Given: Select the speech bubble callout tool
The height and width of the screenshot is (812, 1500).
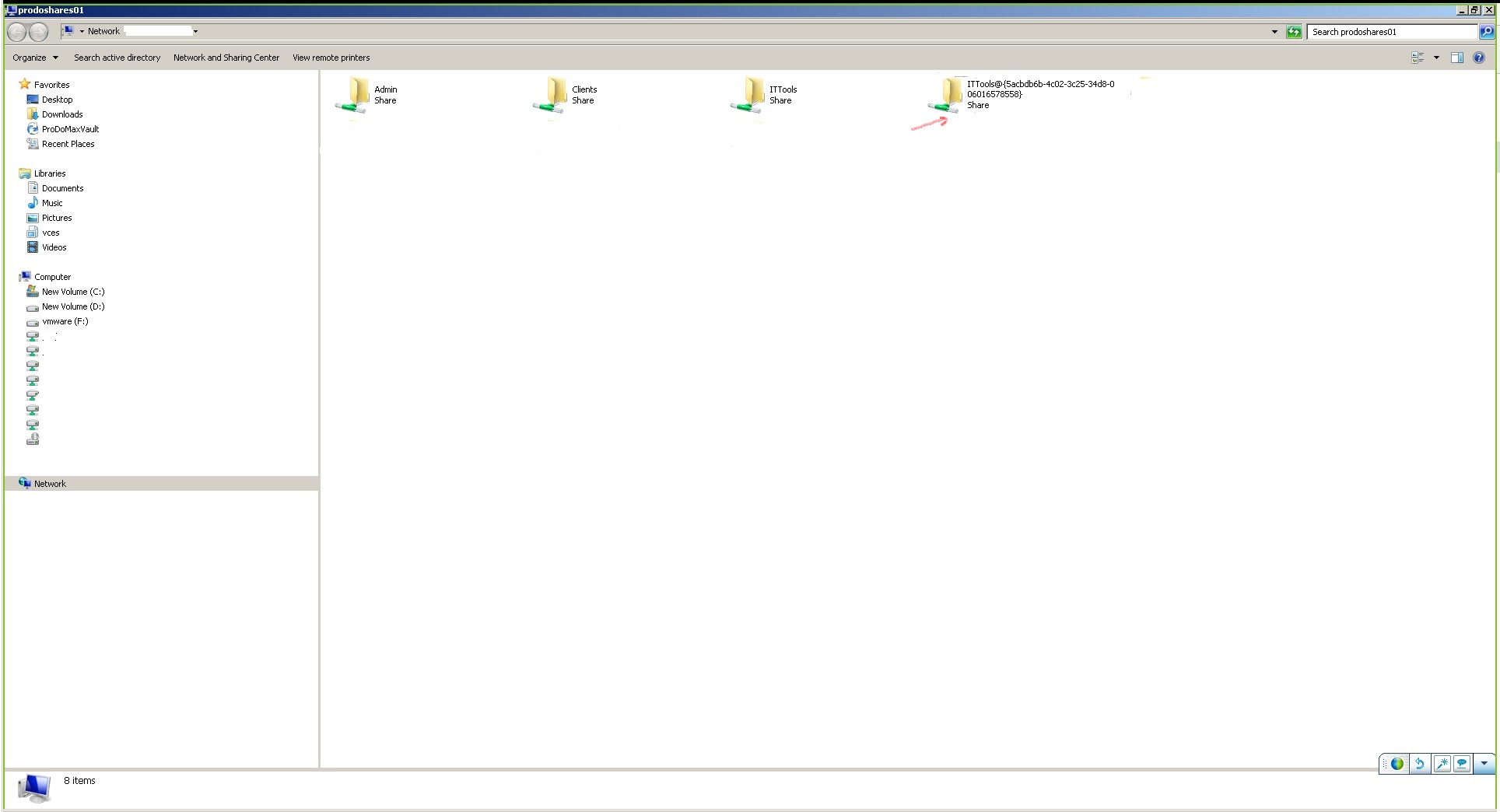Looking at the screenshot, I should coord(1462,764).
